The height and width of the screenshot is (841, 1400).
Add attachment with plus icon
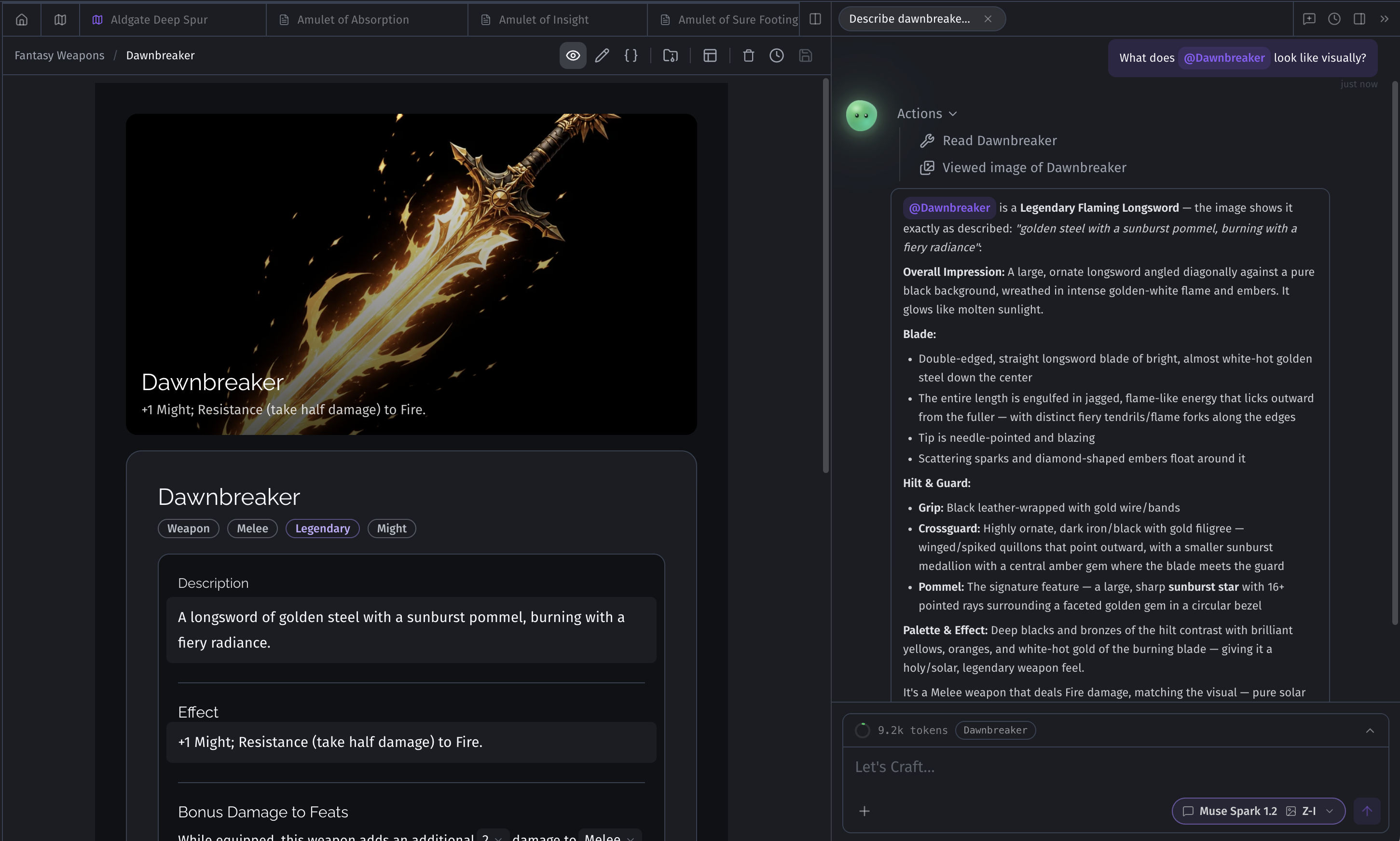[865, 811]
